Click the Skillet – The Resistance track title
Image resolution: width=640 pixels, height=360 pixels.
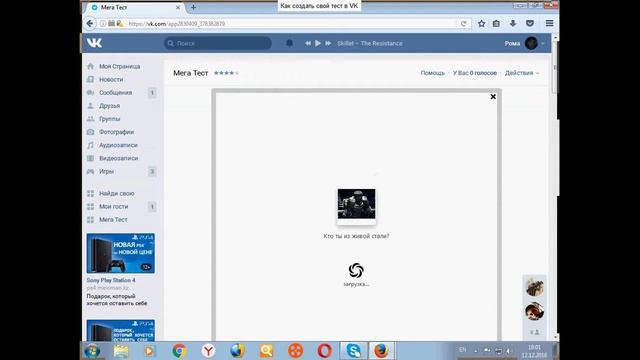click(x=370, y=43)
